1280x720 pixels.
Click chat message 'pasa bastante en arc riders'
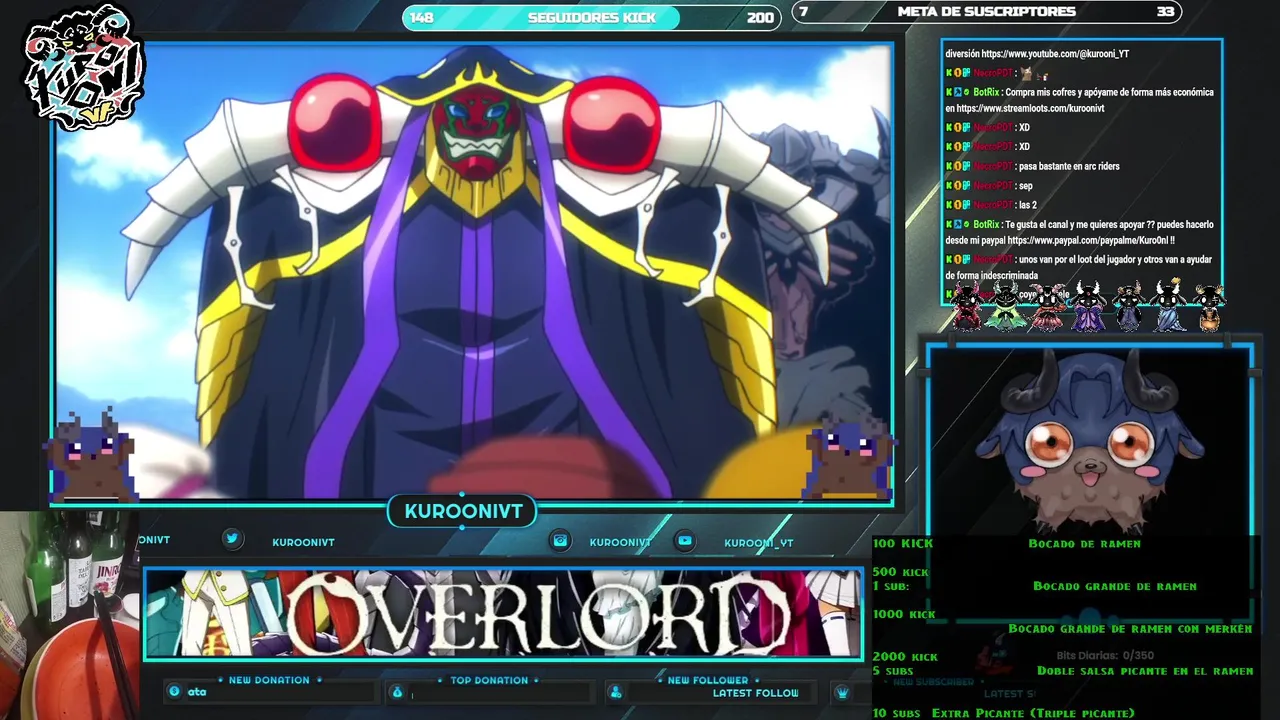1069,166
